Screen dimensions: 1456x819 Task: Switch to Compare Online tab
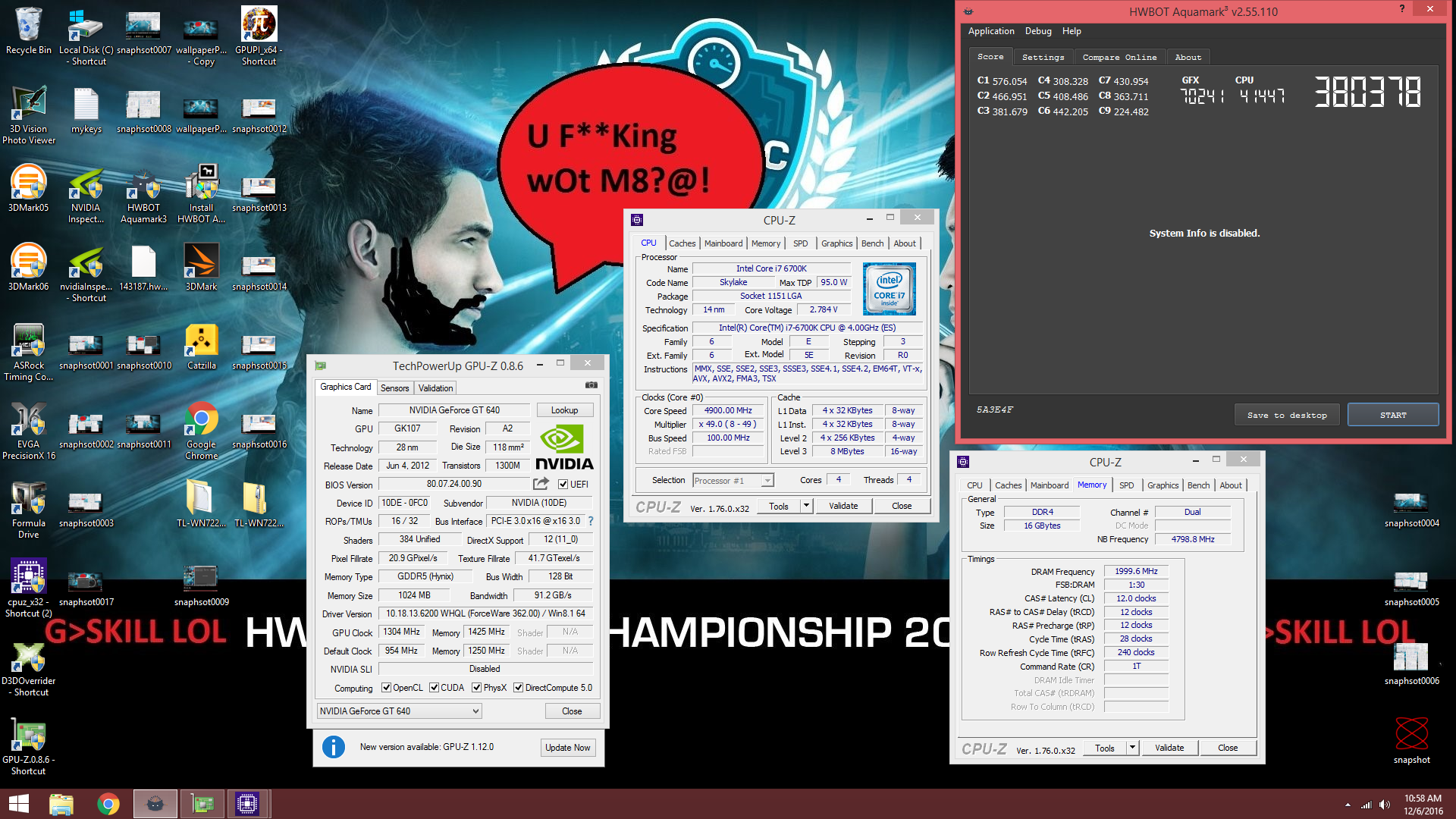point(1119,57)
